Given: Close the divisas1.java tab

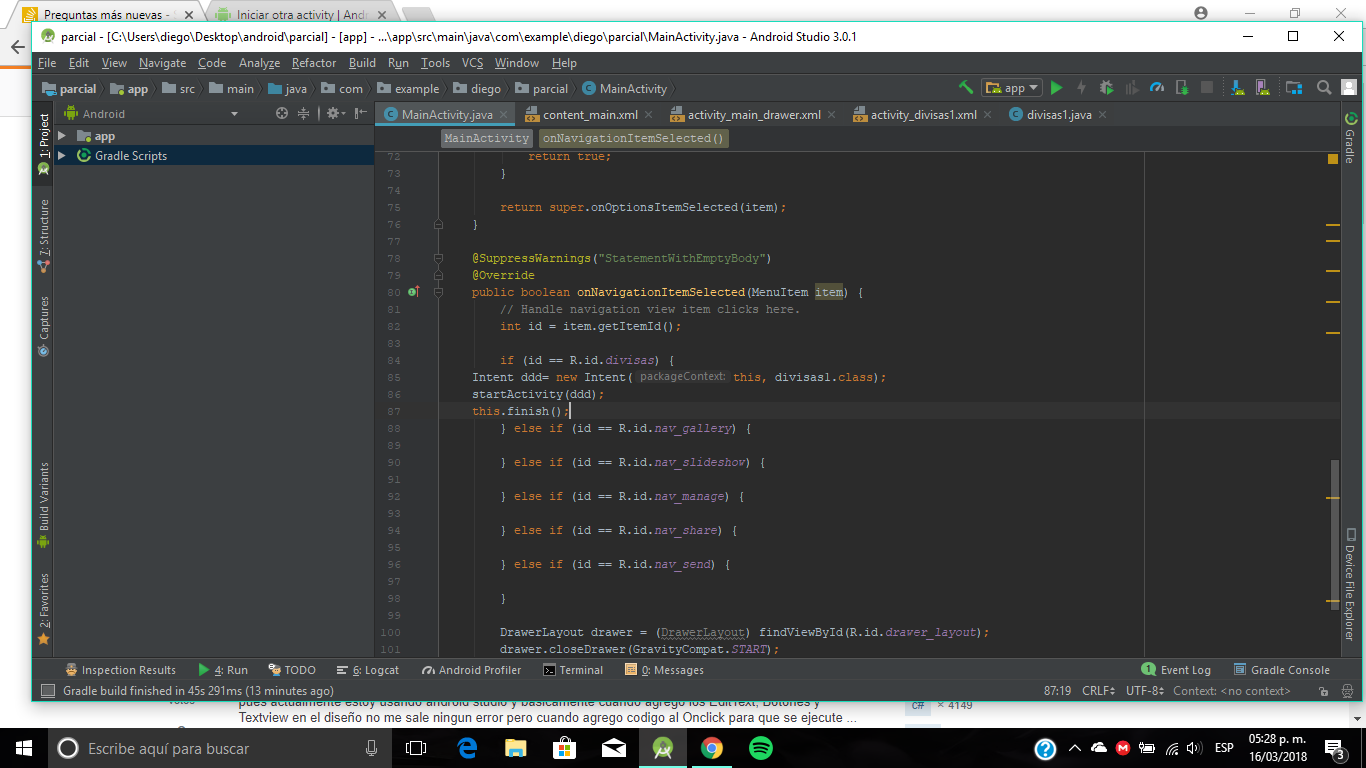Looking at the screenshot, I should pyautogui.click(x=1102, y=115).
